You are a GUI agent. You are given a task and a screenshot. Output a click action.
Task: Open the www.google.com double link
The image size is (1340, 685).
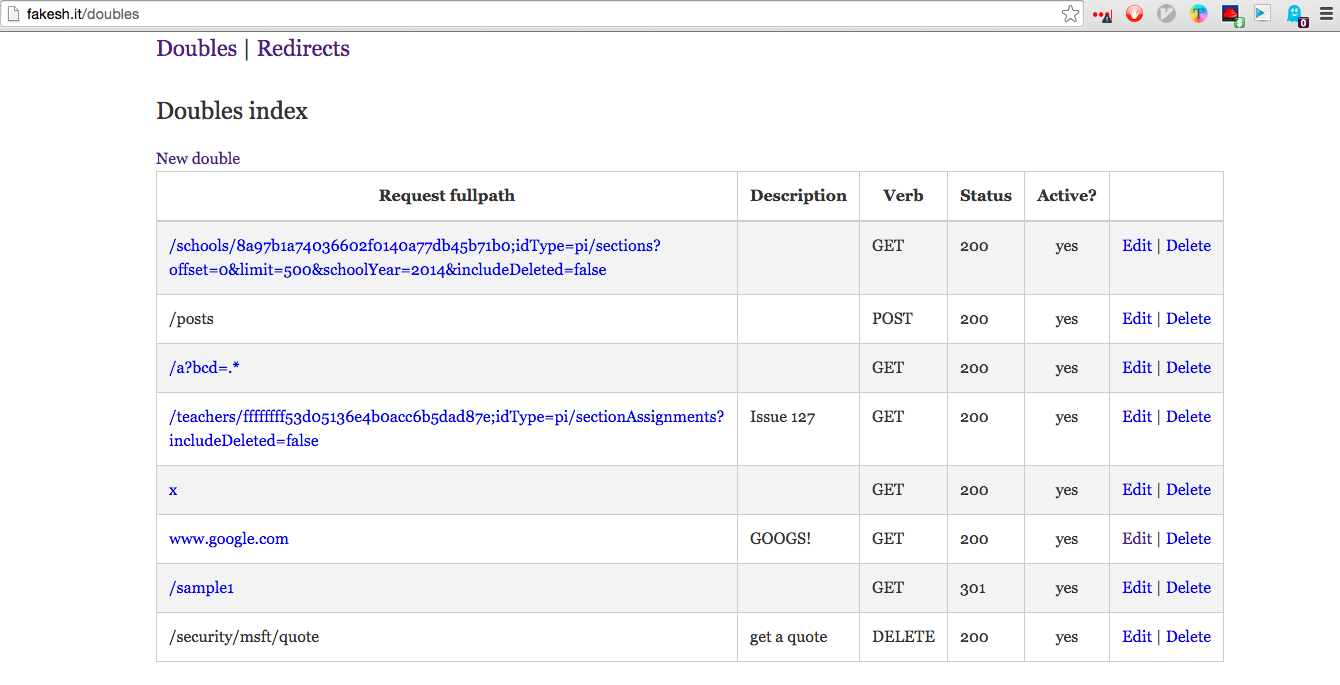[228, 539]
